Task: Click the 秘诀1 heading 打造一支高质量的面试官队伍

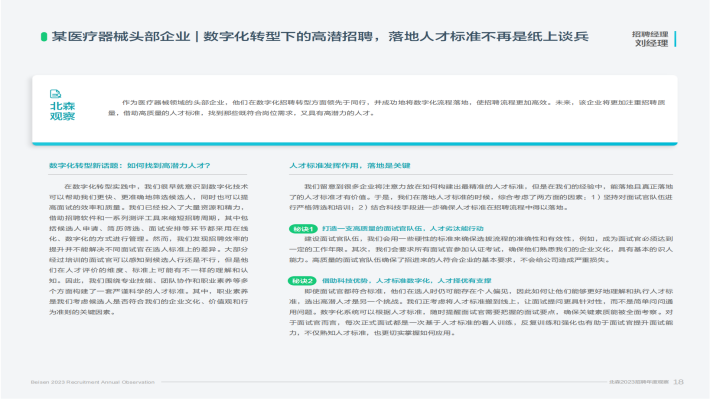Action: [403, 229]
